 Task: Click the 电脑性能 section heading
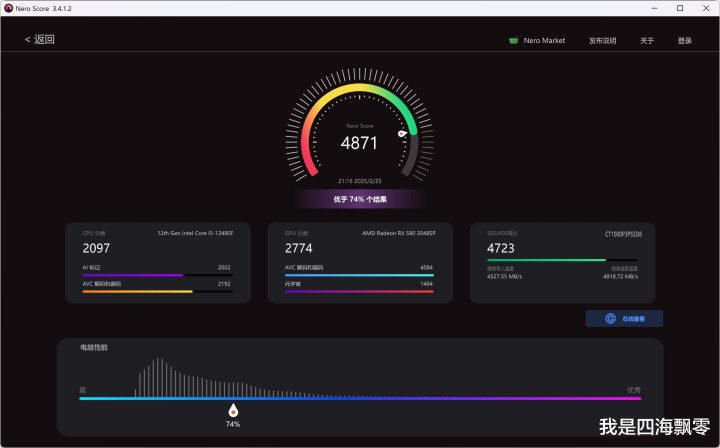(94, 347)
